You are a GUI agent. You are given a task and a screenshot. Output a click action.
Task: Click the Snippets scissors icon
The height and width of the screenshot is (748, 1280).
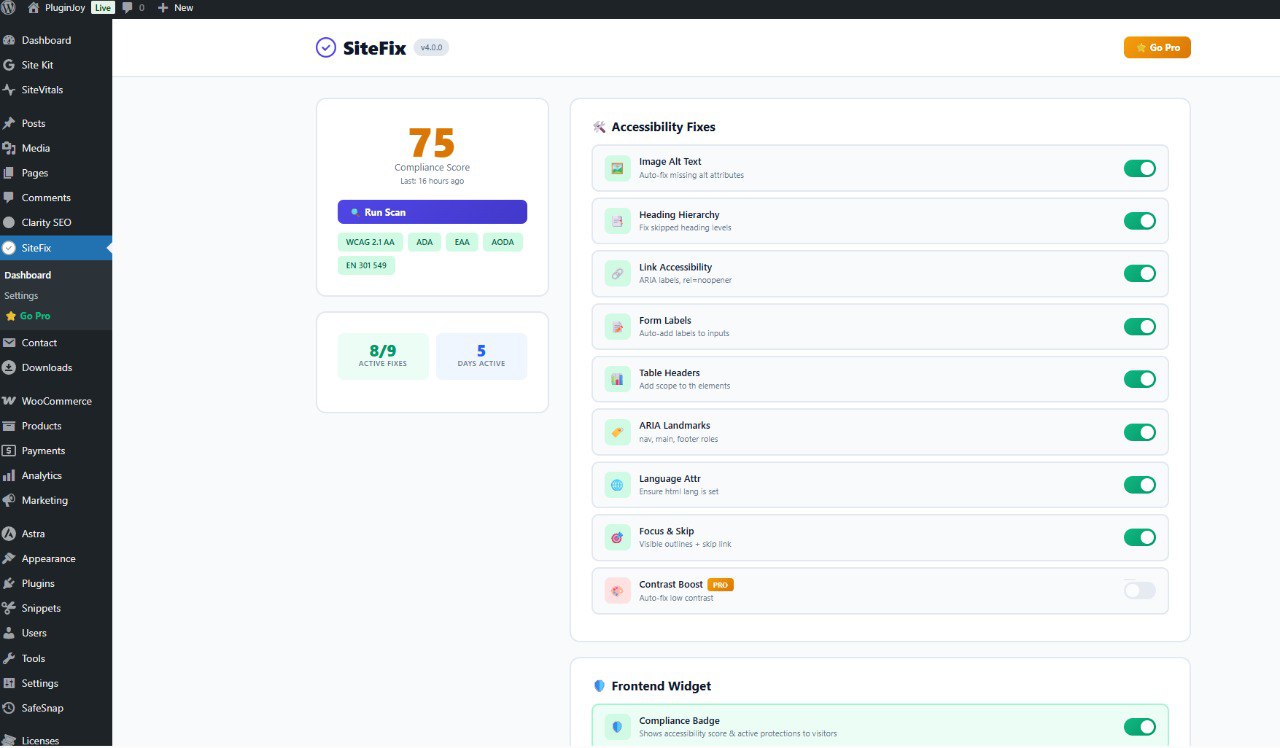point(9,608)
